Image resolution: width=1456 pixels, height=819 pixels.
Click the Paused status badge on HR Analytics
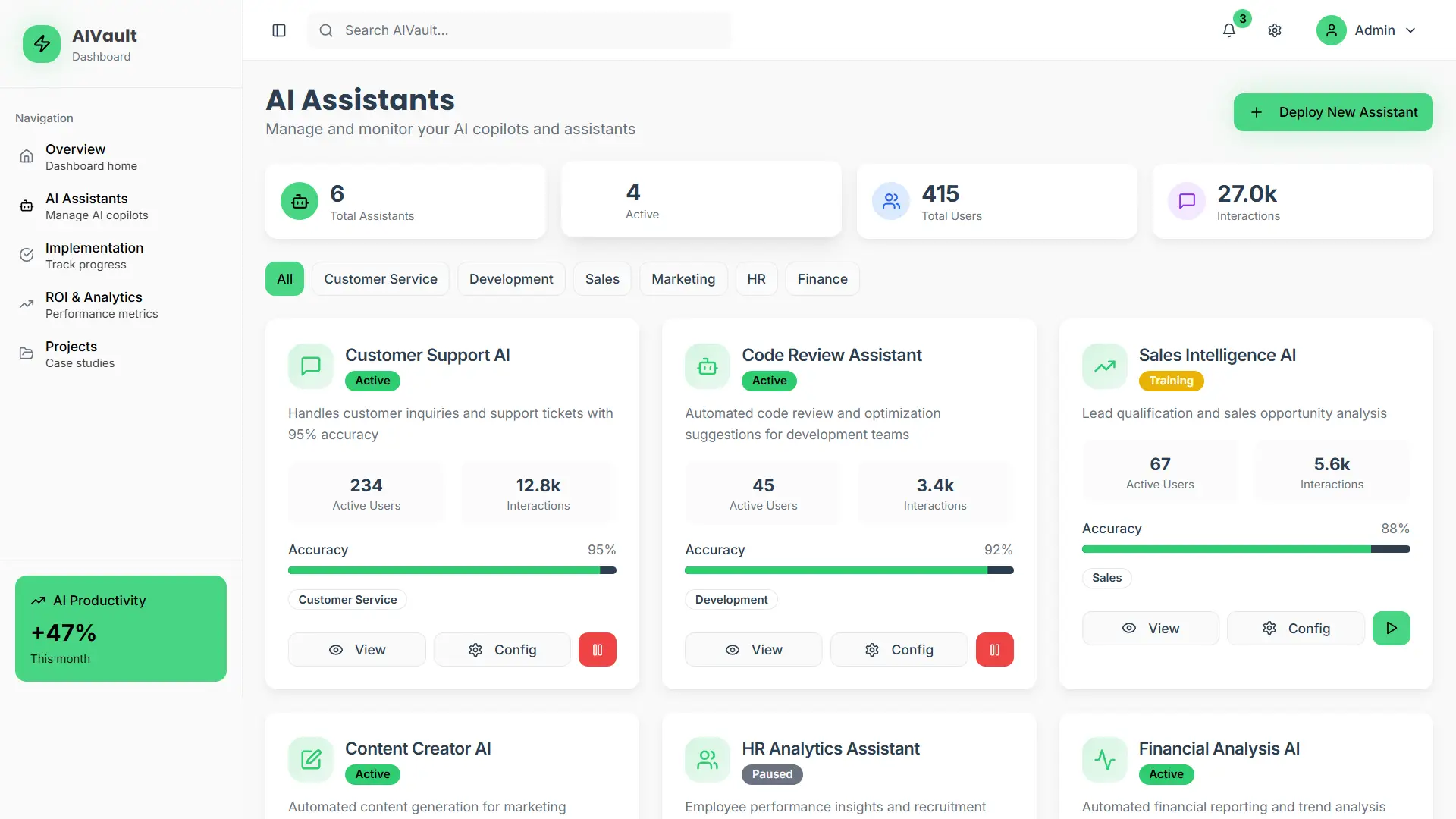[x=772, y=774]
